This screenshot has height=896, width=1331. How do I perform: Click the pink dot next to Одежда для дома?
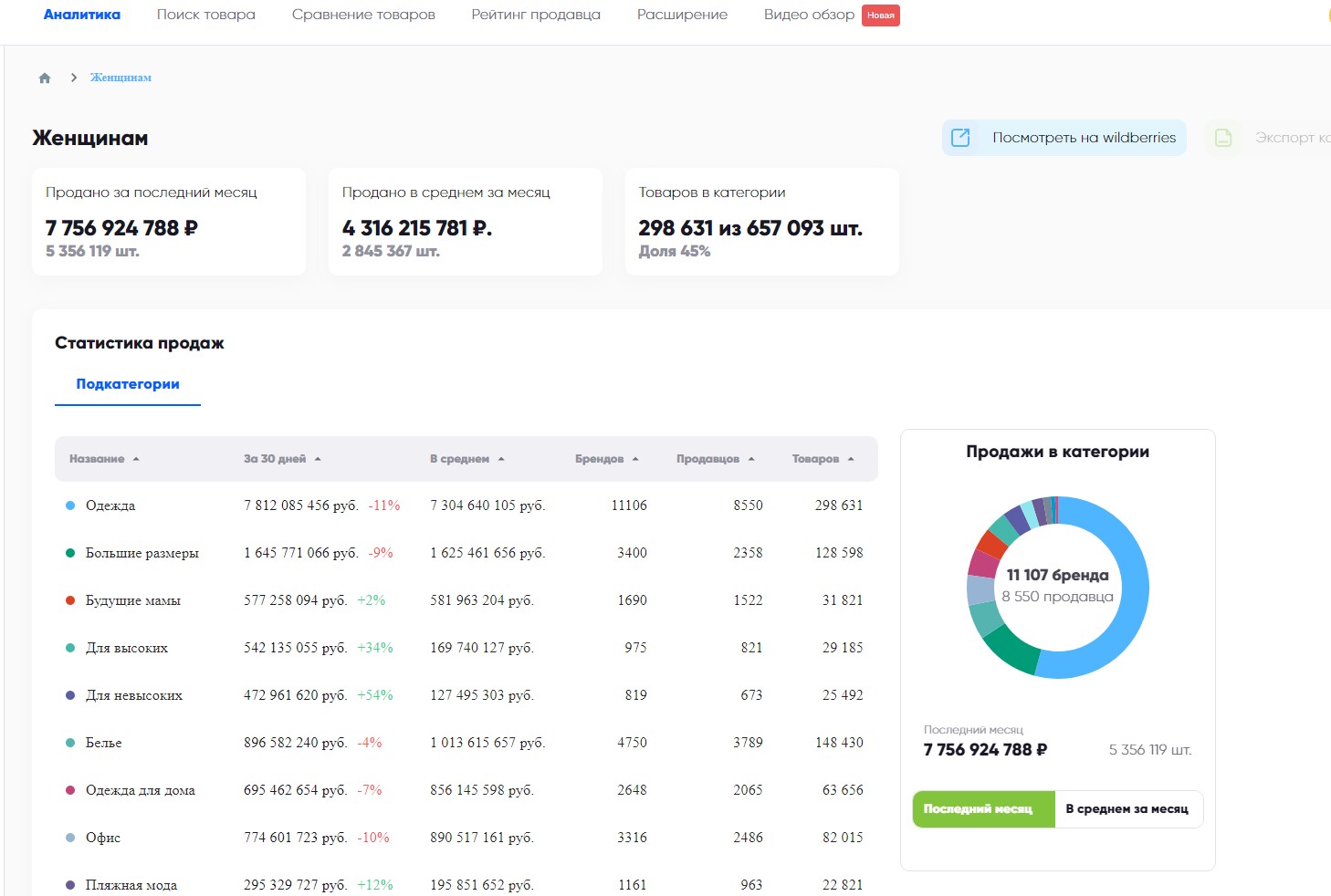pyautogui.click(x=70, y=790)
